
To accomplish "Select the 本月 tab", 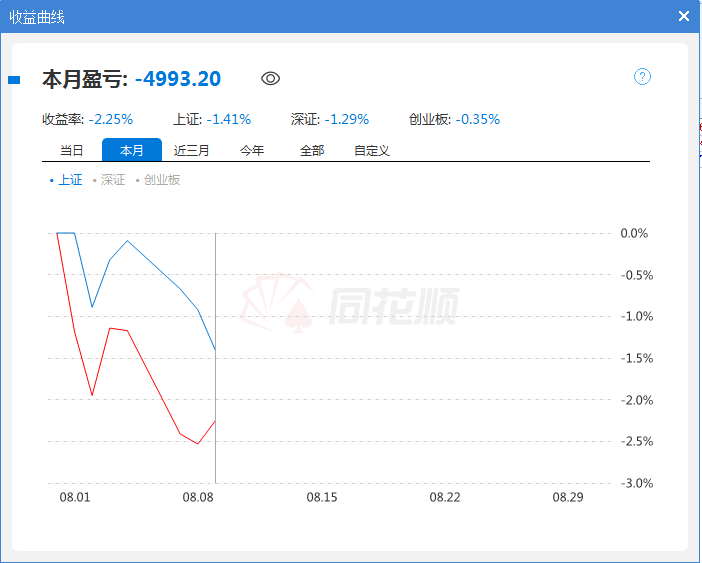I will [x=132, y=151].
